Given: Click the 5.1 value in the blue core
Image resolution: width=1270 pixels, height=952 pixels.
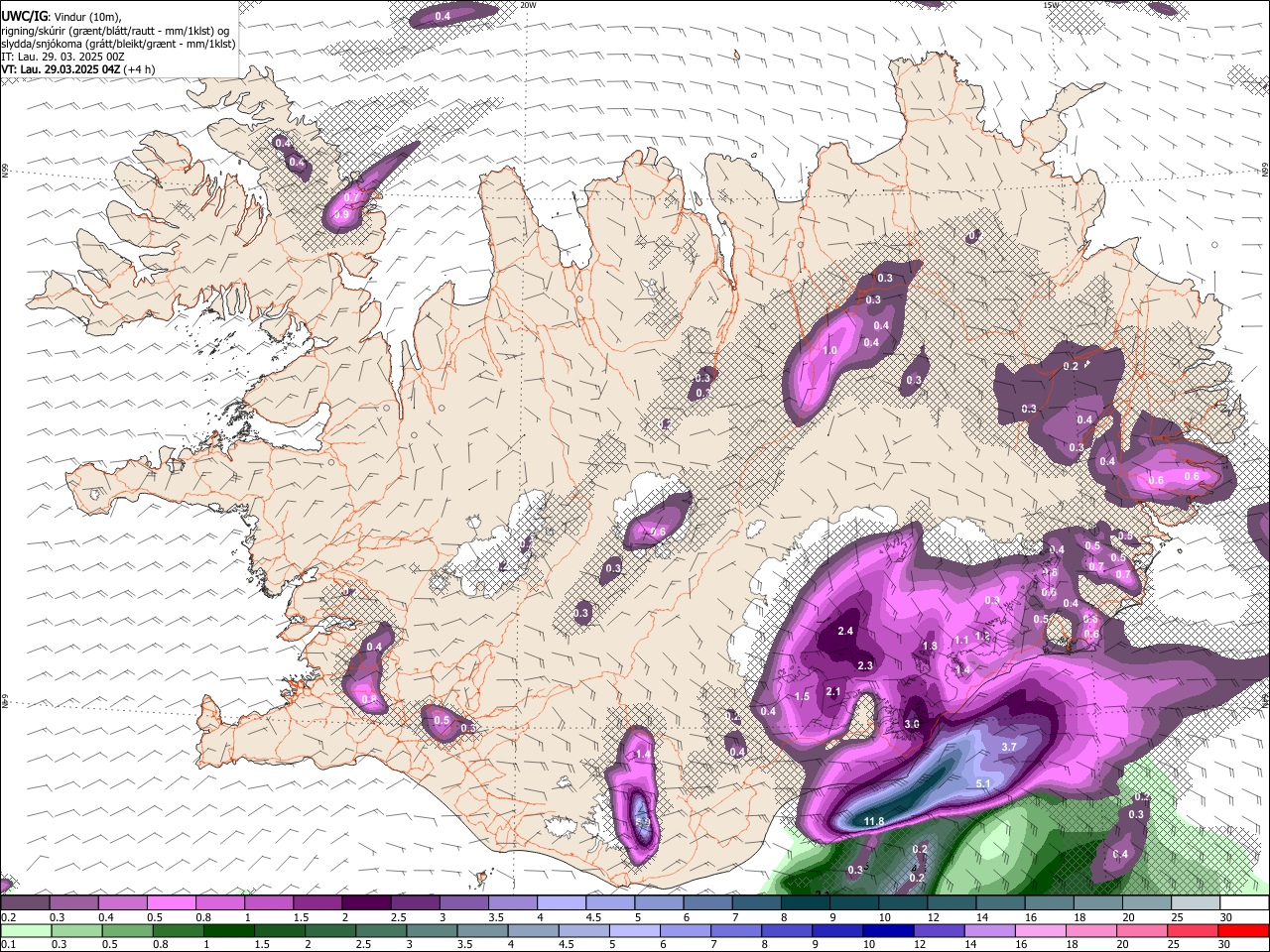Looking at the screenshot, I should tap(984, 784).
